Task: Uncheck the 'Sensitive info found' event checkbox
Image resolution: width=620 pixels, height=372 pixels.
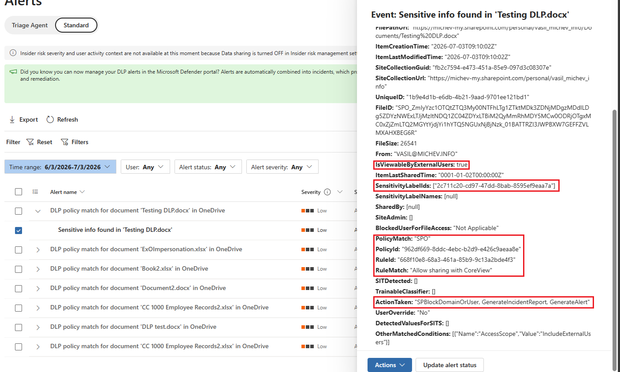Action: (x=19, y=230)
